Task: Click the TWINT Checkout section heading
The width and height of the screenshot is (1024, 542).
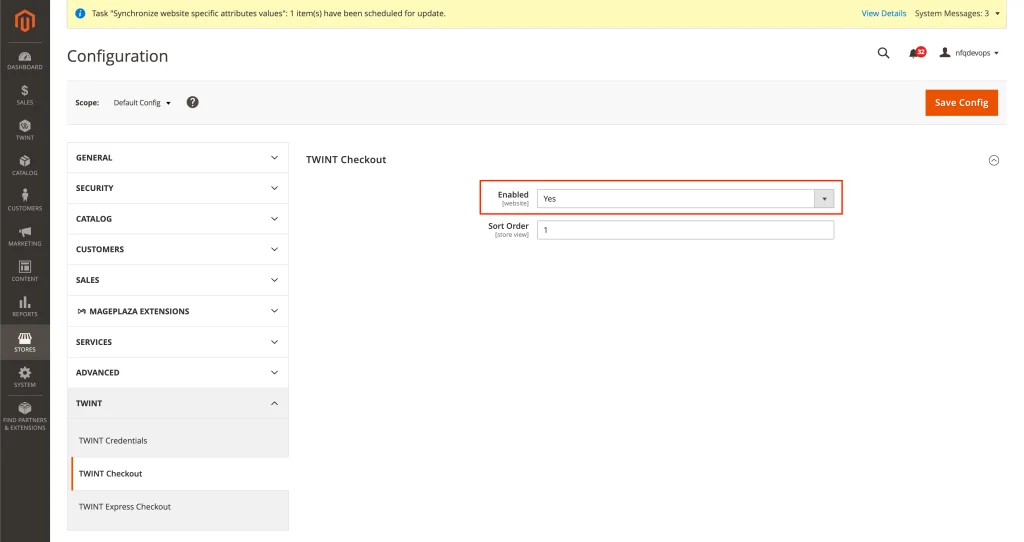Action: click(x=346, y=159)
